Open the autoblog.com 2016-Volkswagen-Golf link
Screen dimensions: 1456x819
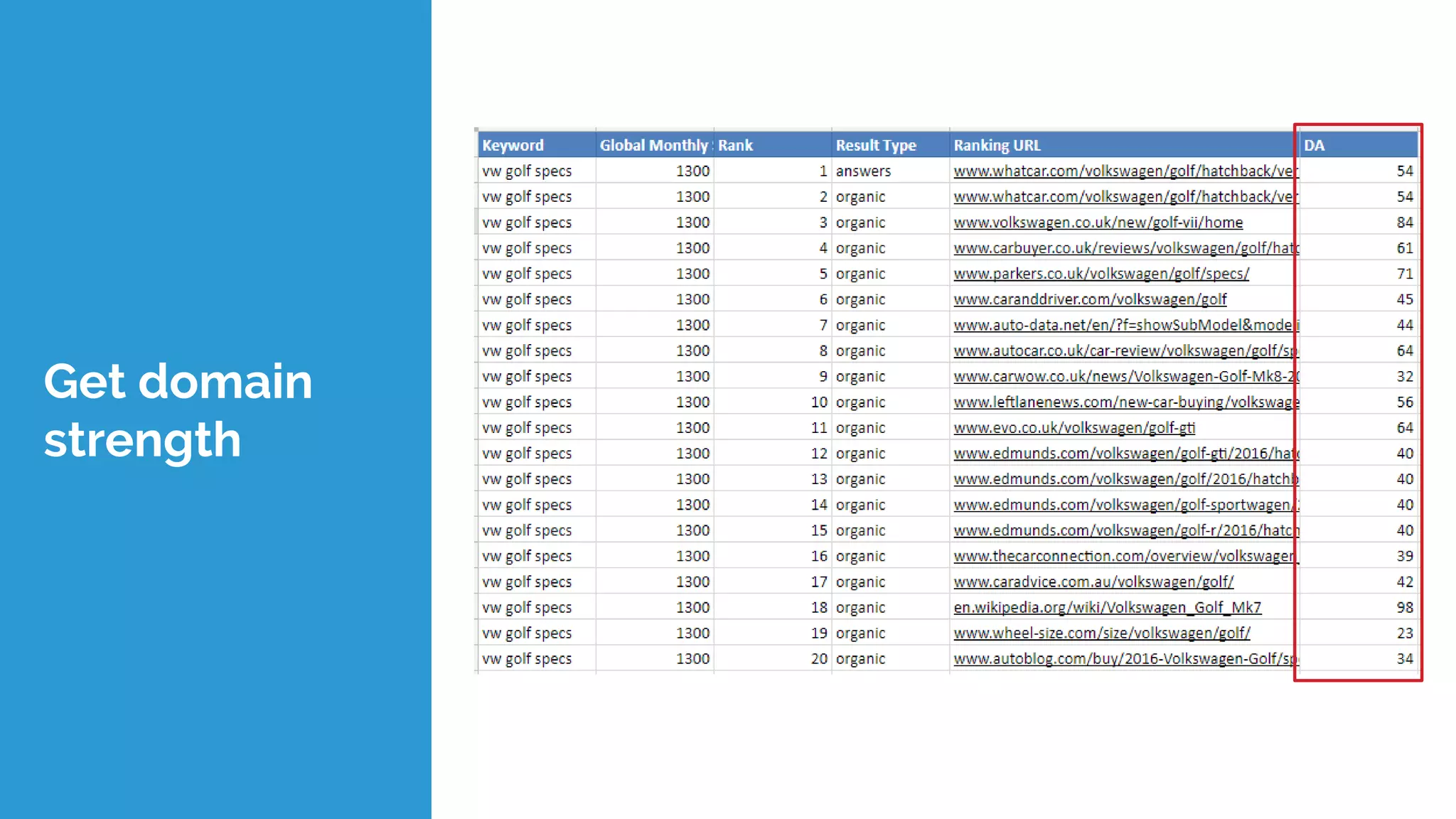click(1126, 659)
